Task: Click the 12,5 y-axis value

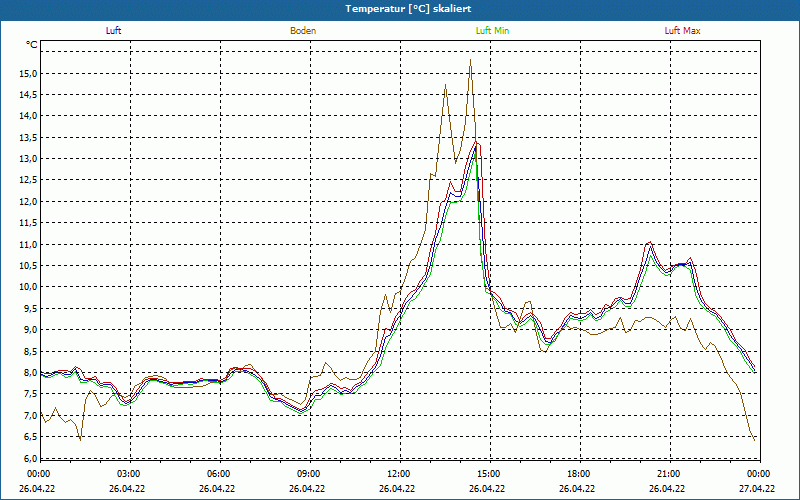Action: tap(28, 180)
